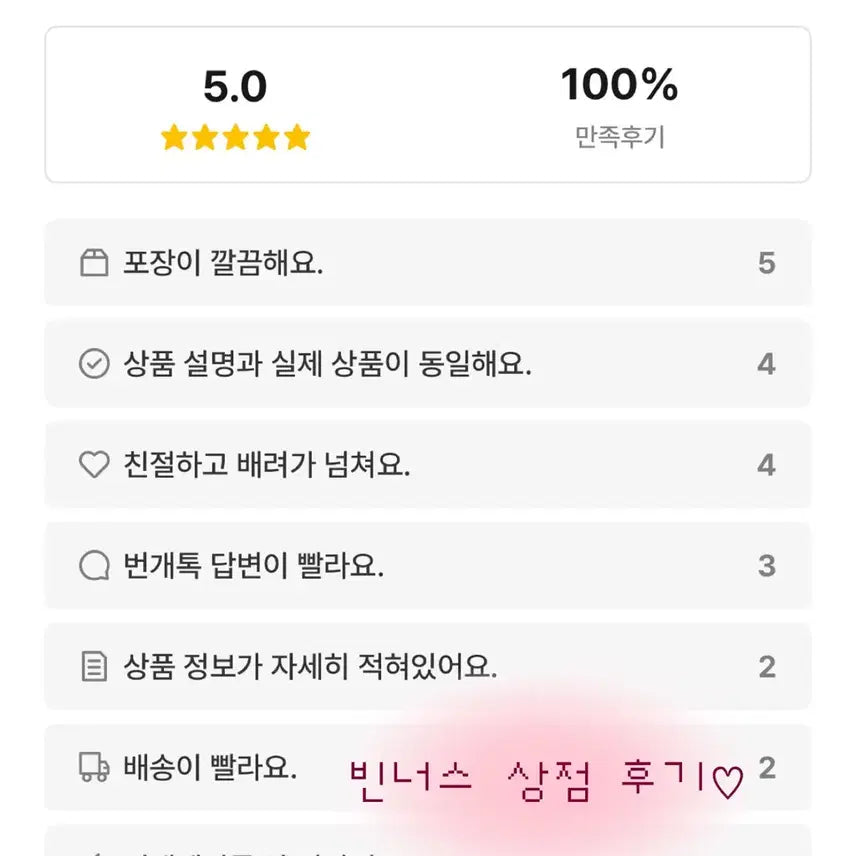Open the 번개톡 답변이 빨라요 review text

[x=253, y=566]
